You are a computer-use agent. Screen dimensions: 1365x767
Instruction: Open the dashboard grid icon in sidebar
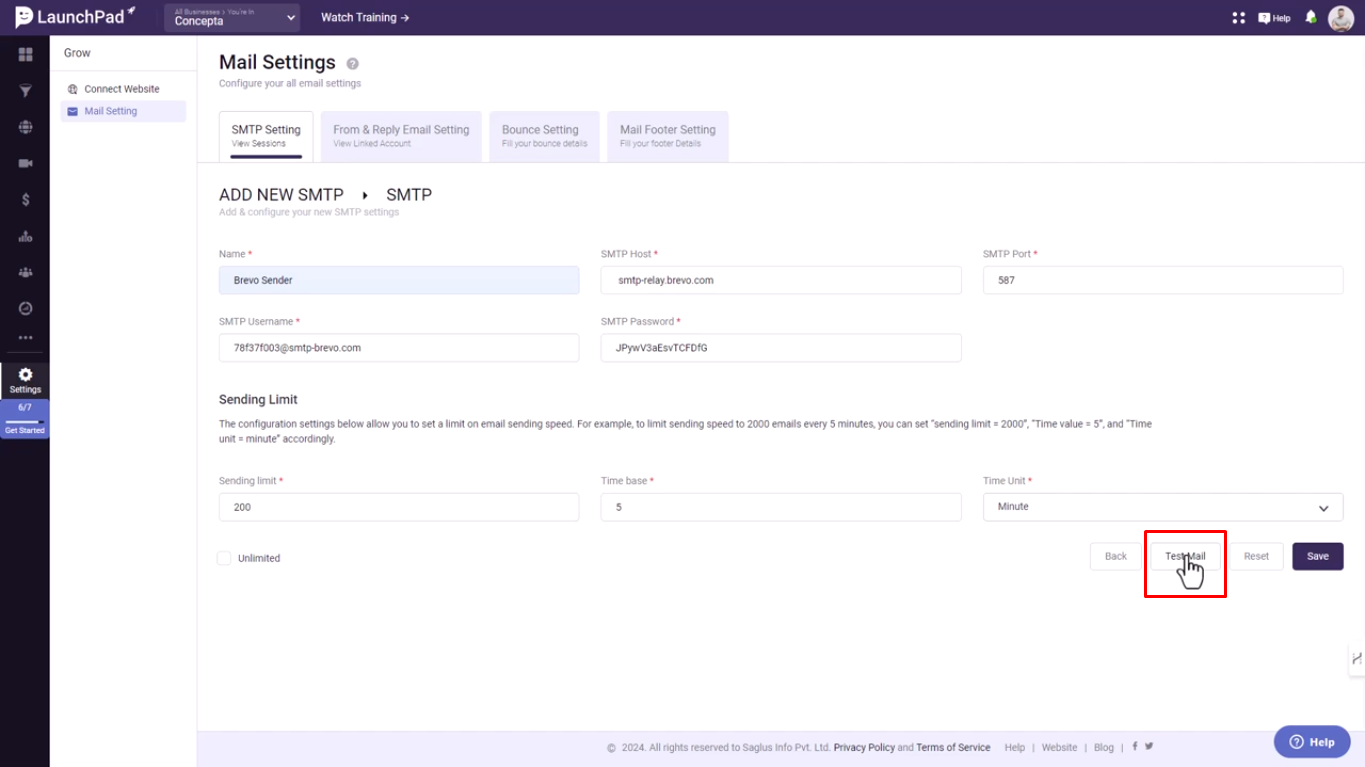[x=25, y=54]
